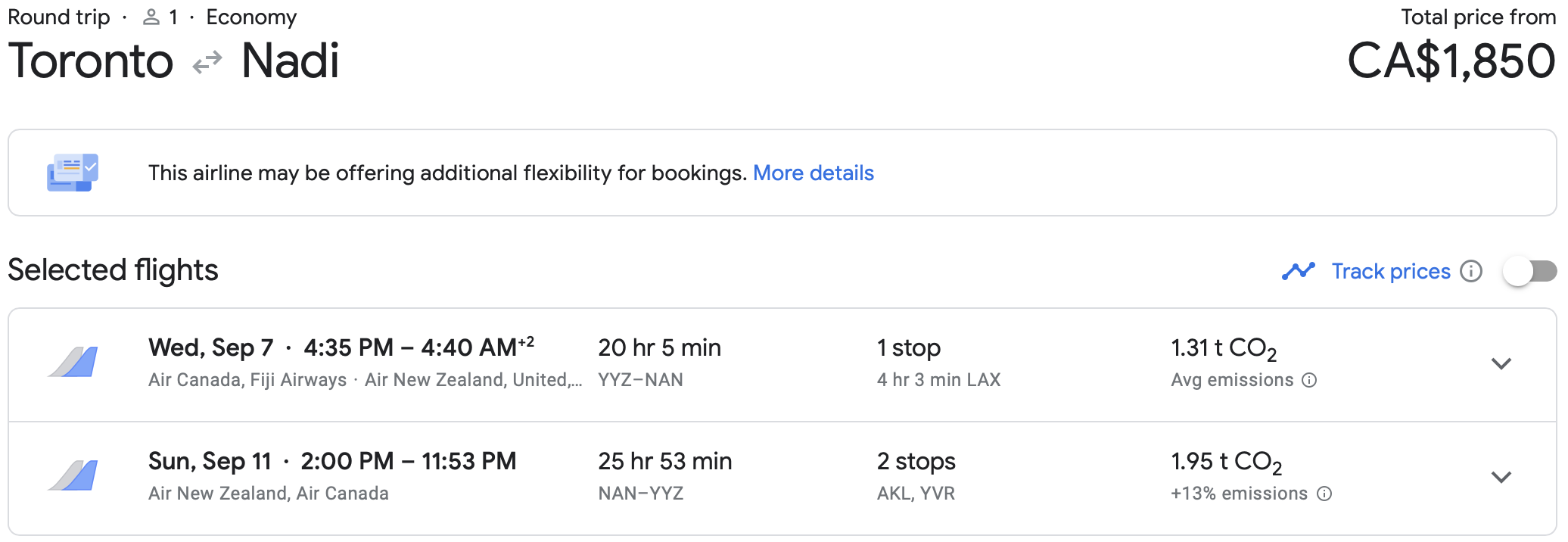The height and width of the screenshot is (542, 1568).
Task: Click the Track prices info icon
Action: point(1470,271)
